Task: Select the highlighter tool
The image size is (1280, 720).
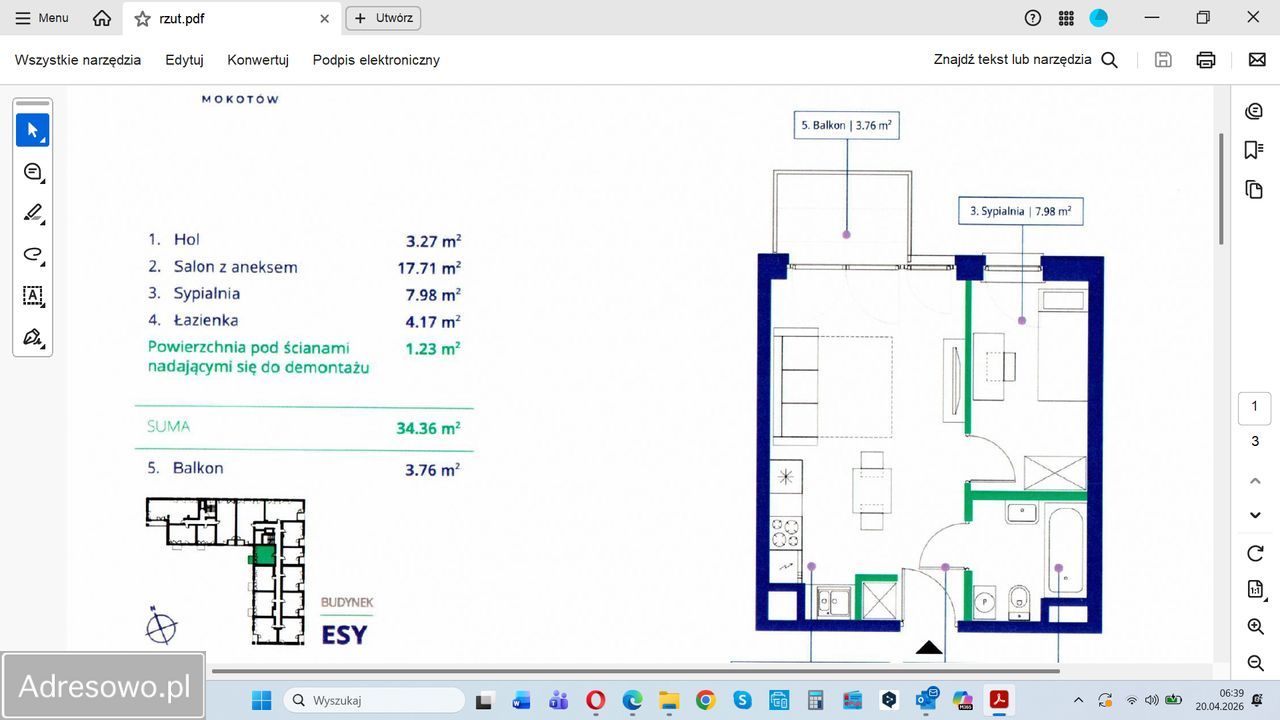Action: [32, 213]
